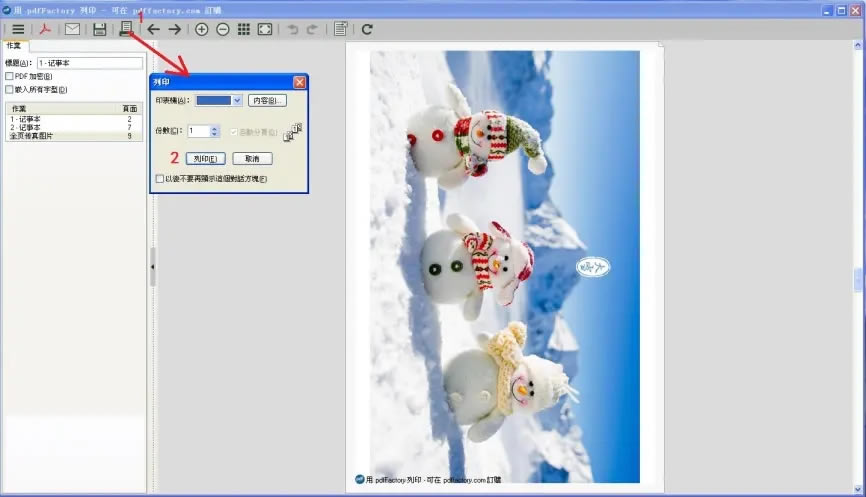Click the Adobe PDF view icon
Viewport: 866px width, 497px height.
tap(45, 29)
